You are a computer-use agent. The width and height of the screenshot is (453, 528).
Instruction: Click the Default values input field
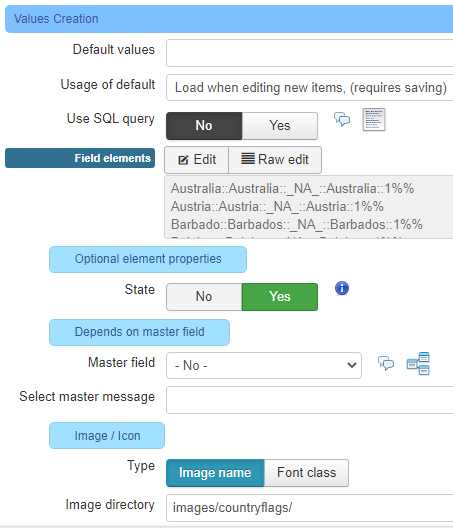point(310,53)
